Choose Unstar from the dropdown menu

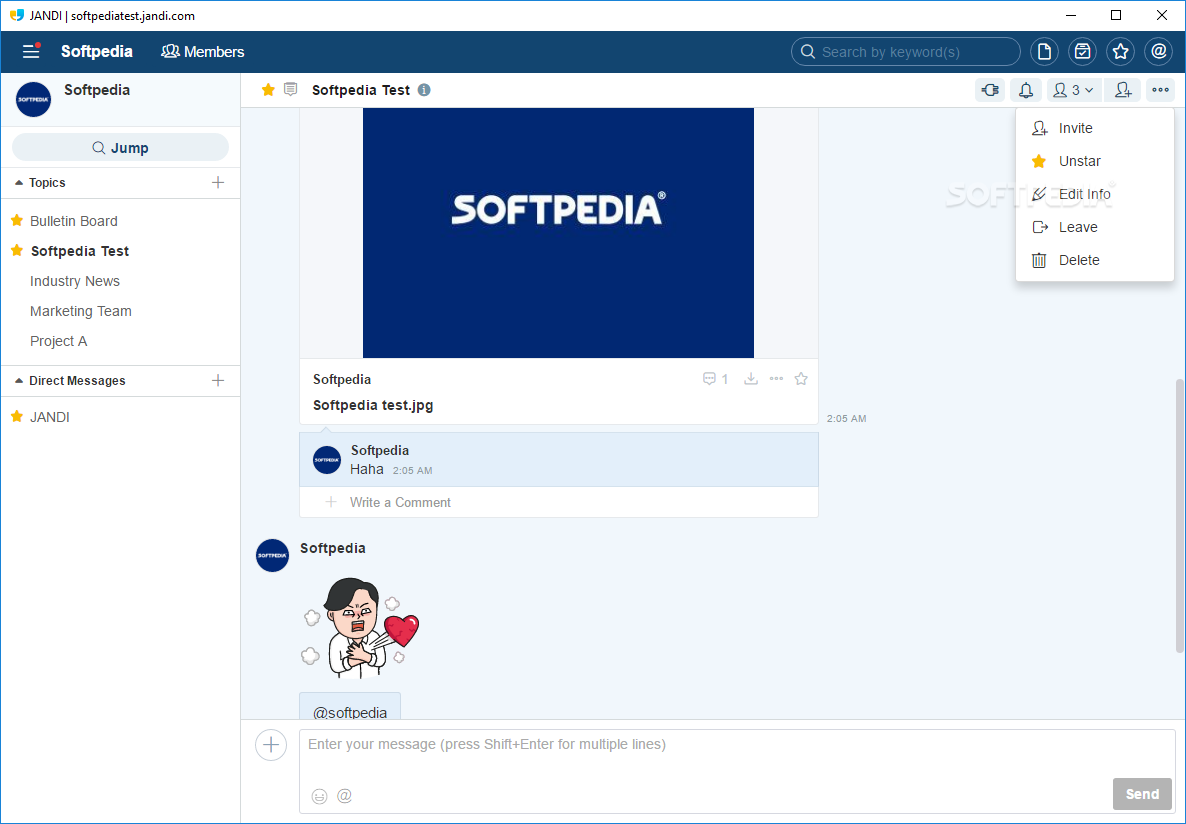click(x=1094, y=161)
